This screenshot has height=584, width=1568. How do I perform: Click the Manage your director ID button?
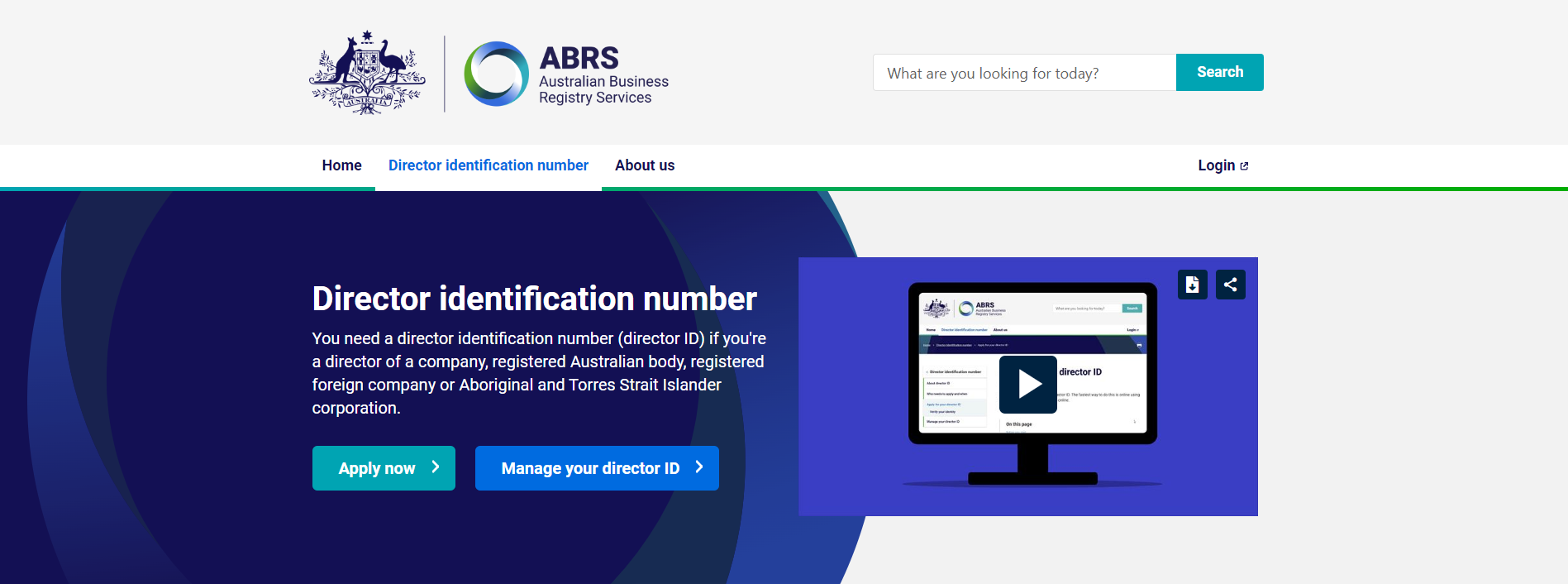click(x=597, y=468)
